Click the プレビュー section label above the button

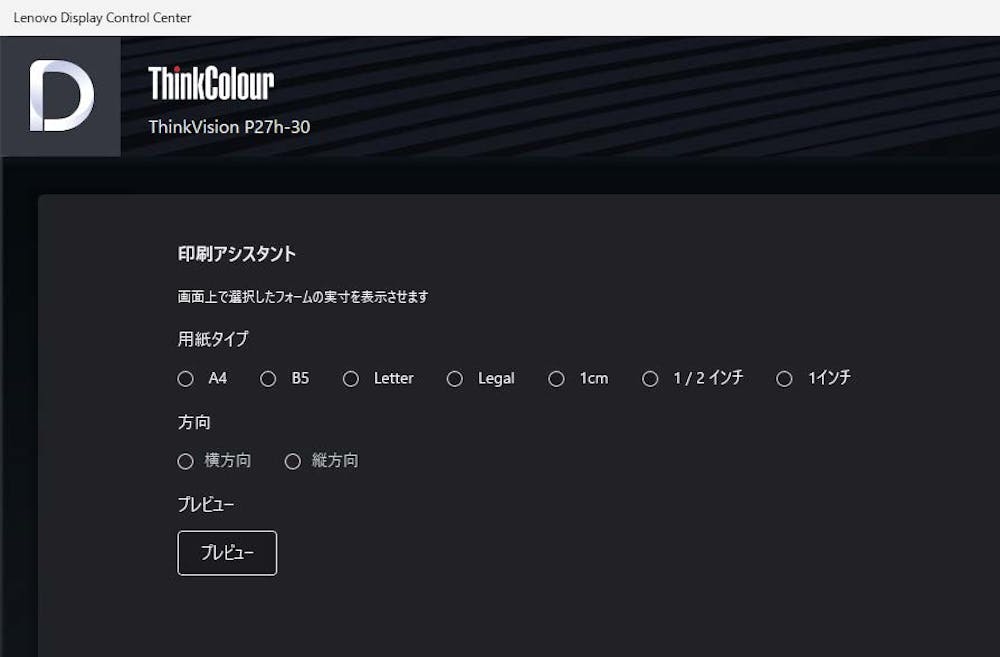pyautogui.click(x=206, y=505)
